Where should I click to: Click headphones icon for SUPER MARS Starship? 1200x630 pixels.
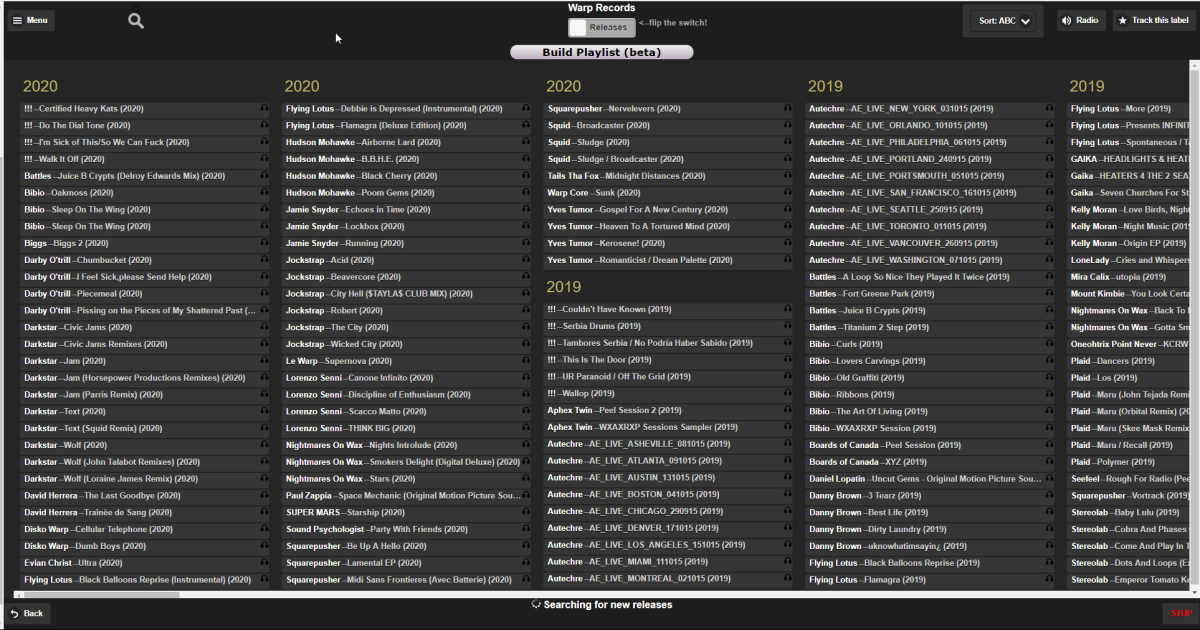(x=526, y=512)
